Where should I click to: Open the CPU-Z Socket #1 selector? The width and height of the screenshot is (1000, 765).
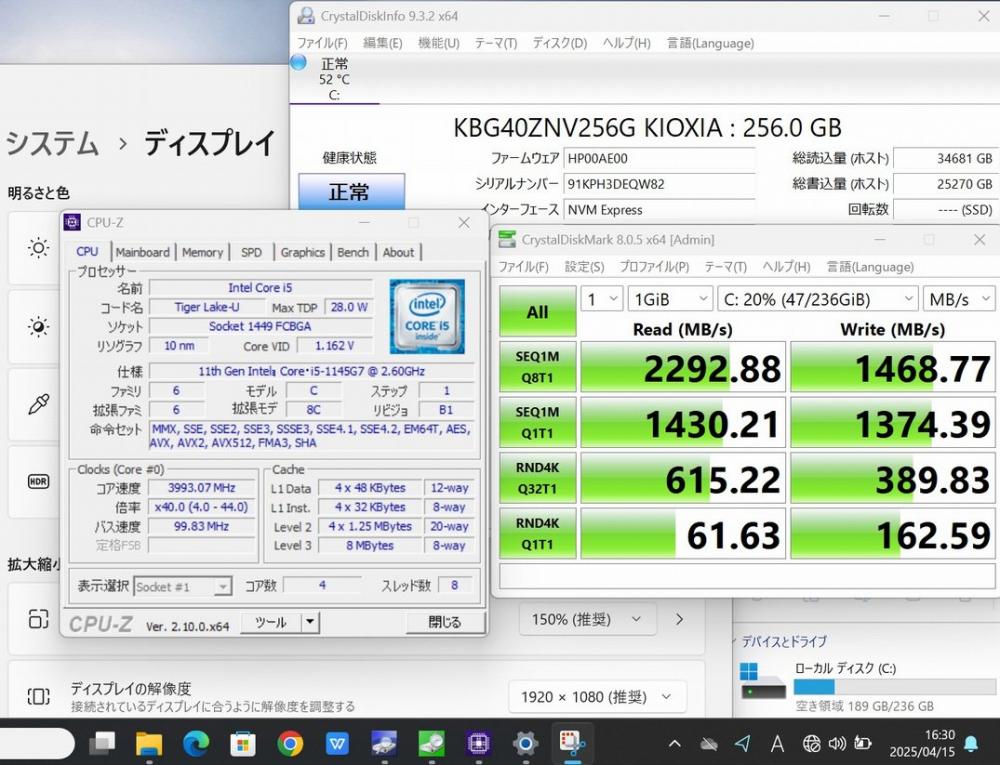182,586
